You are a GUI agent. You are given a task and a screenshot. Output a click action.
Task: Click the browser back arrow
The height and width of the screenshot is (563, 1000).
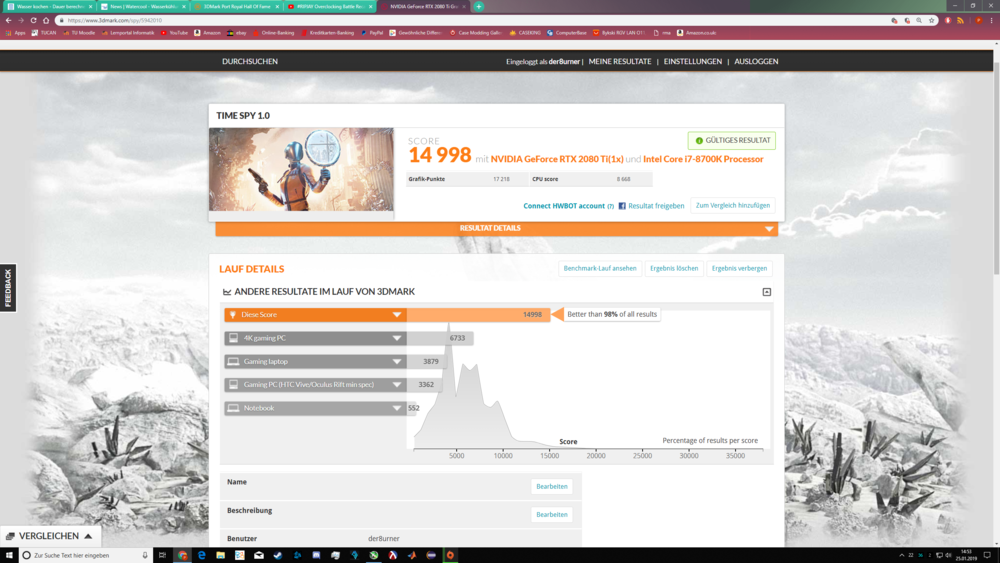pyautogui.click(x=8, y=20)
